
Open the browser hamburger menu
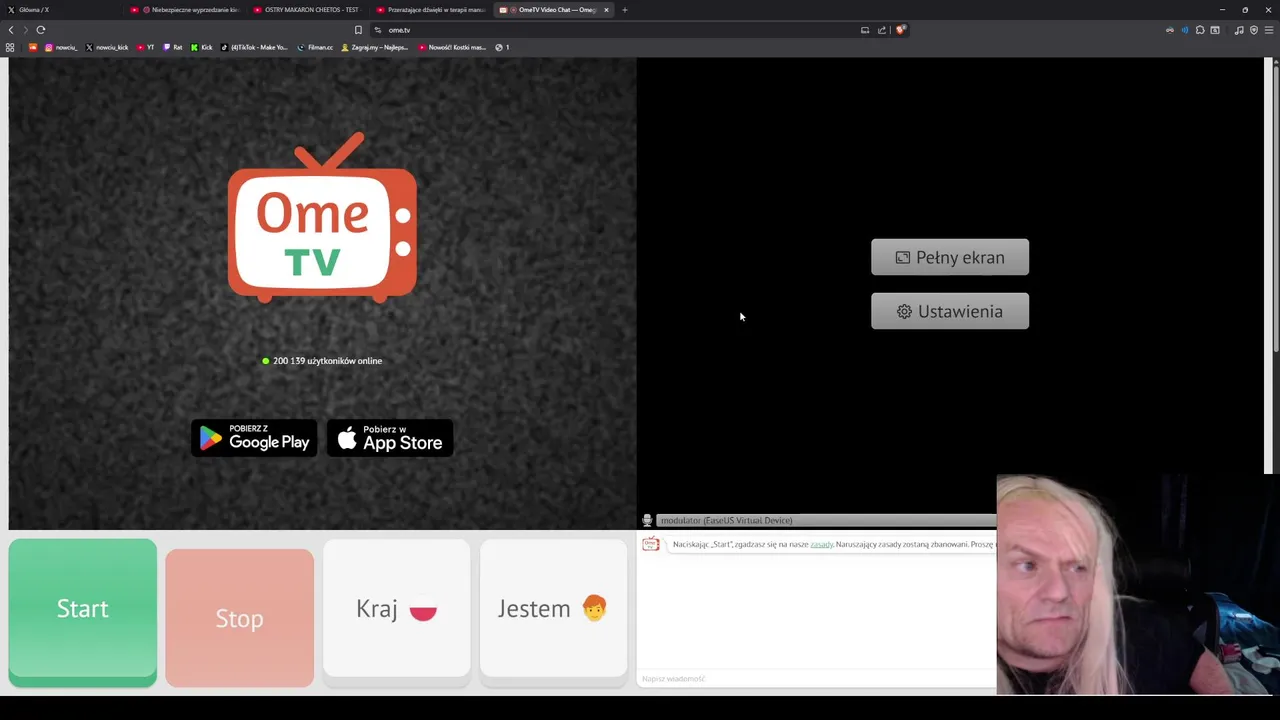[1269, 30]
